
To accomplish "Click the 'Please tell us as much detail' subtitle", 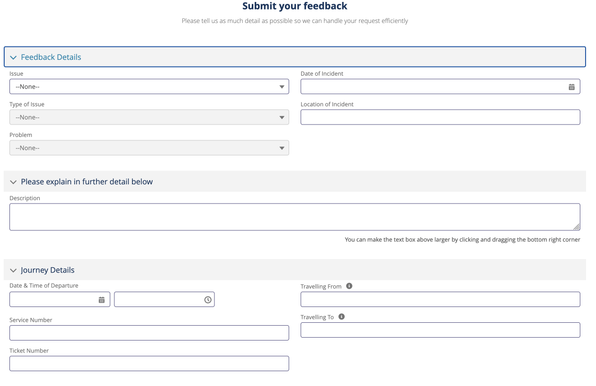I will (x=295, y=21).
